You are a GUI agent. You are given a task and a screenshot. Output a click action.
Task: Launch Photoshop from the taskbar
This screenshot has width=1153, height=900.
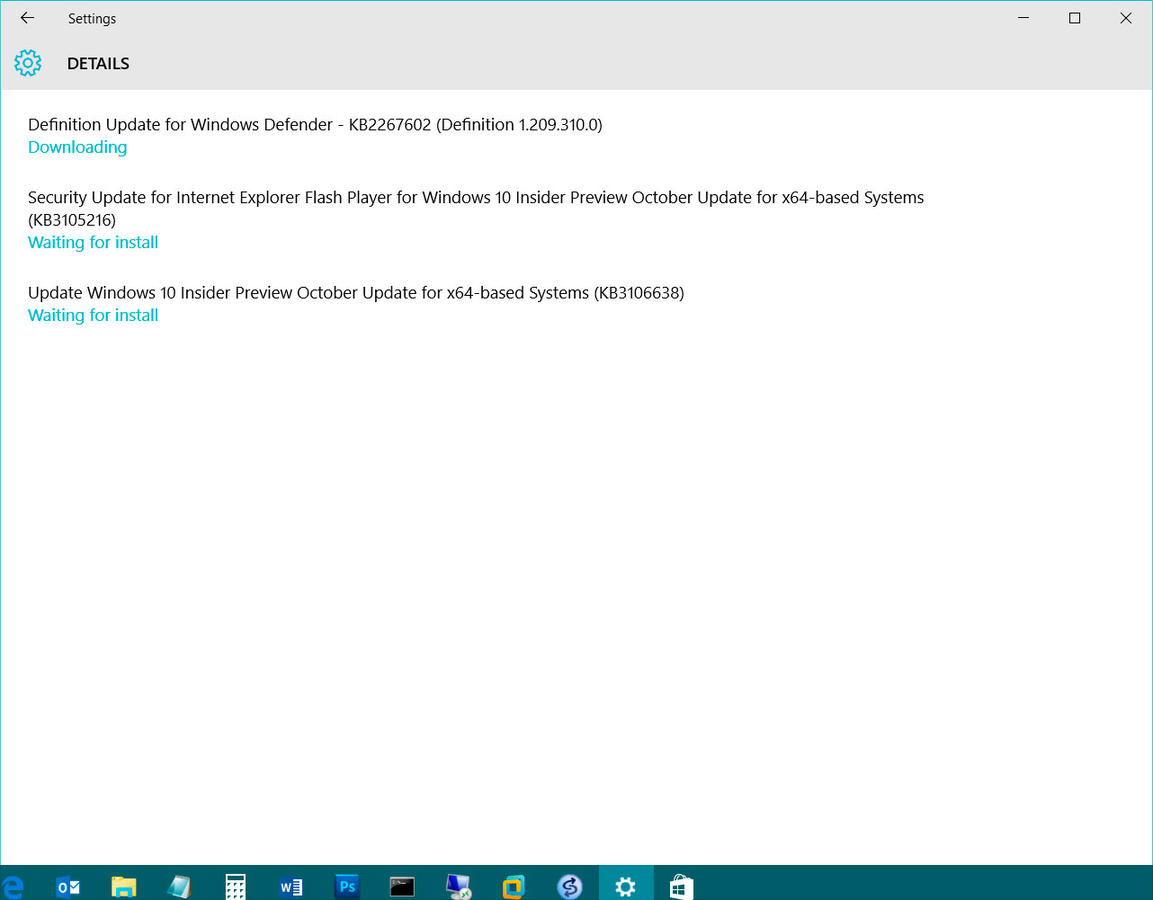[346, 886]
